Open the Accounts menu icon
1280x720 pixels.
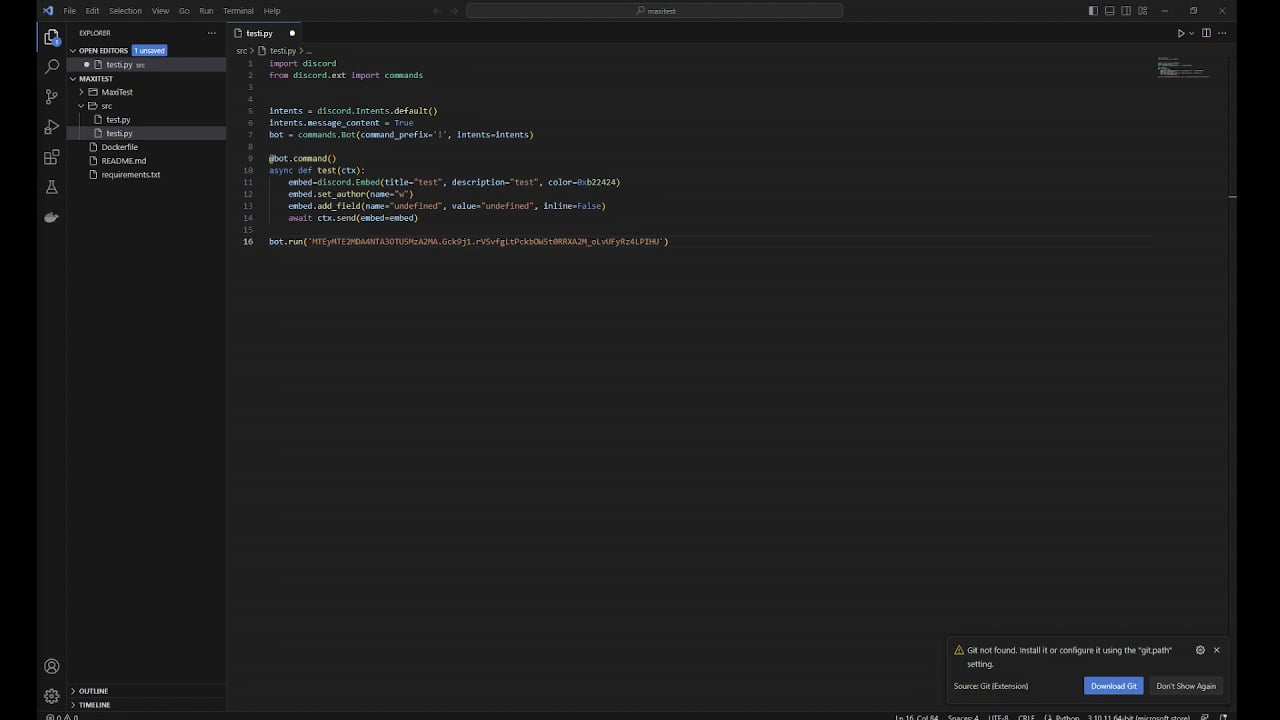click(x=52, y=666)
